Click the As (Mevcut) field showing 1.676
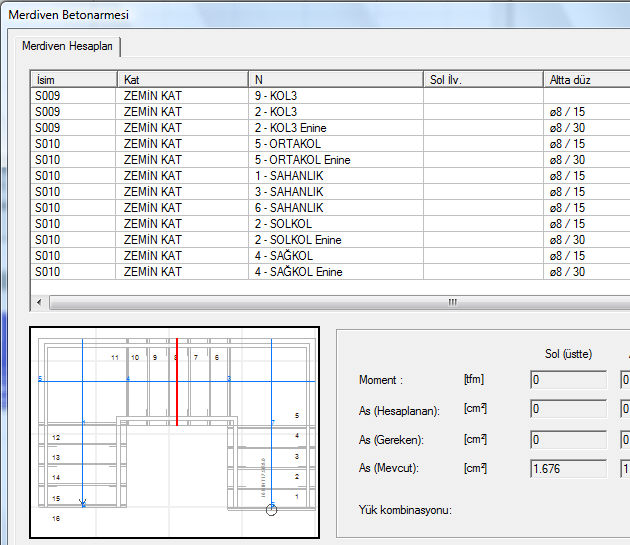This screenshot has height=545, width=630. click(x=568, y=469)
